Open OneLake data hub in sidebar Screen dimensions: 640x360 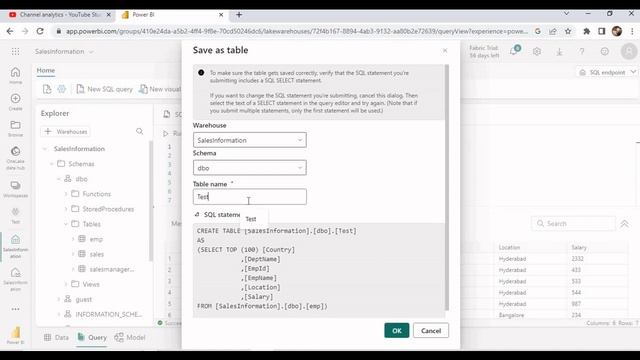coord(16,158)
